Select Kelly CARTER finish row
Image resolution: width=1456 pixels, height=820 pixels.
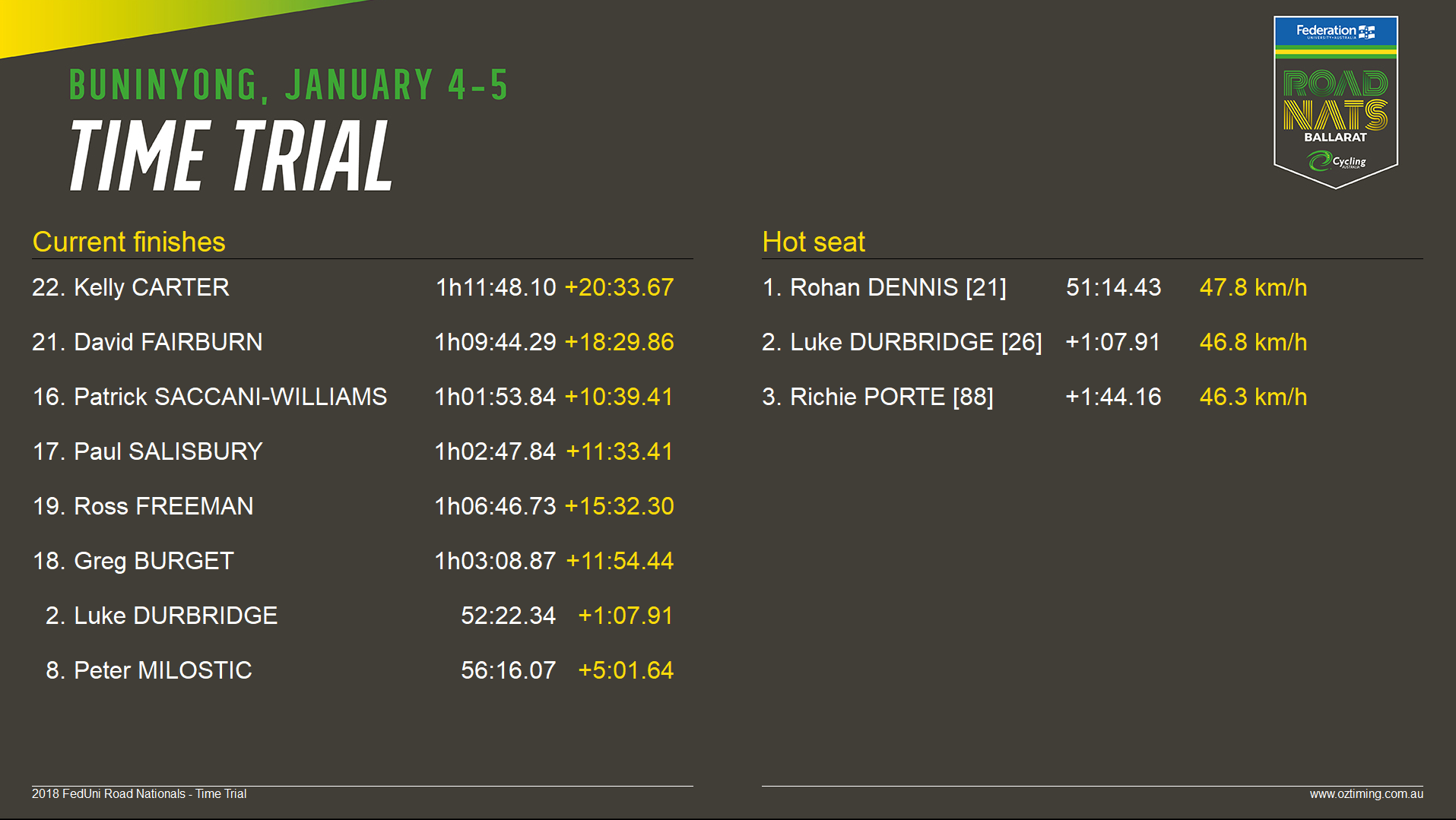point(353,287)
